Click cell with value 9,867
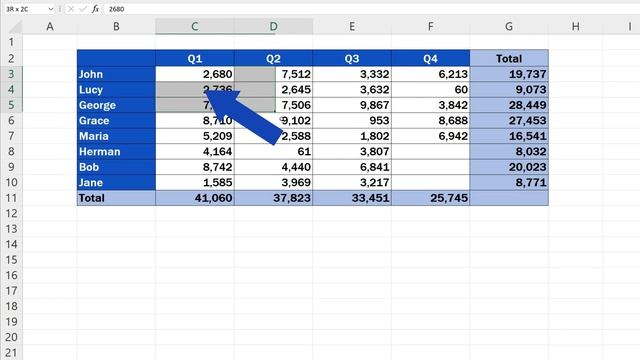640x360 pixels. [x=352, y=105]
